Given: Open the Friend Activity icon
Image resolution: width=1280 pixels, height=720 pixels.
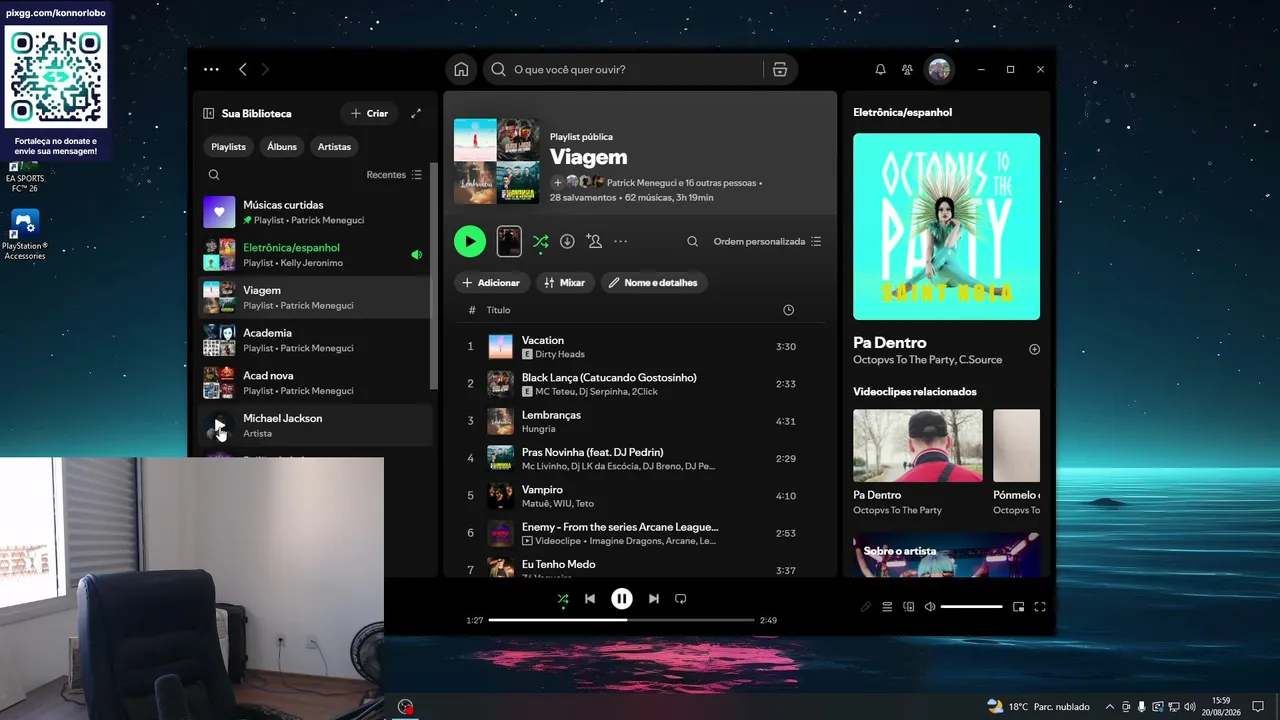Looking at the screenshot, I should point(907,69).
